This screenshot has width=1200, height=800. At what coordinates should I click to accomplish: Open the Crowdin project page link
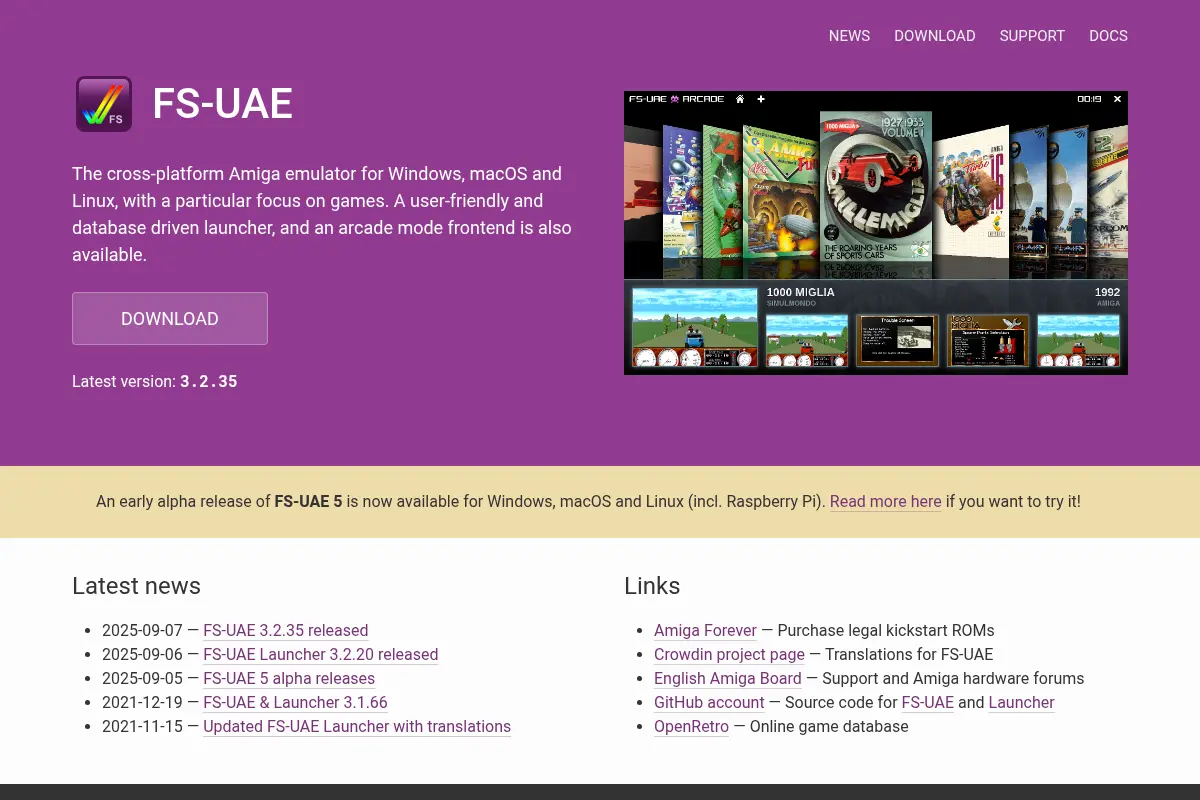729,655
